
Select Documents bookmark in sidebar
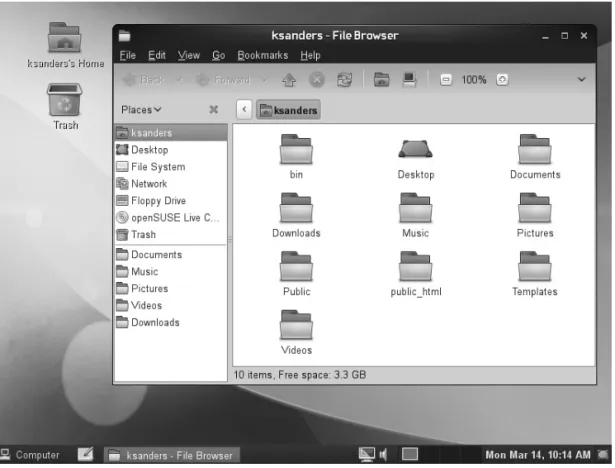click(x=171, y=255)
